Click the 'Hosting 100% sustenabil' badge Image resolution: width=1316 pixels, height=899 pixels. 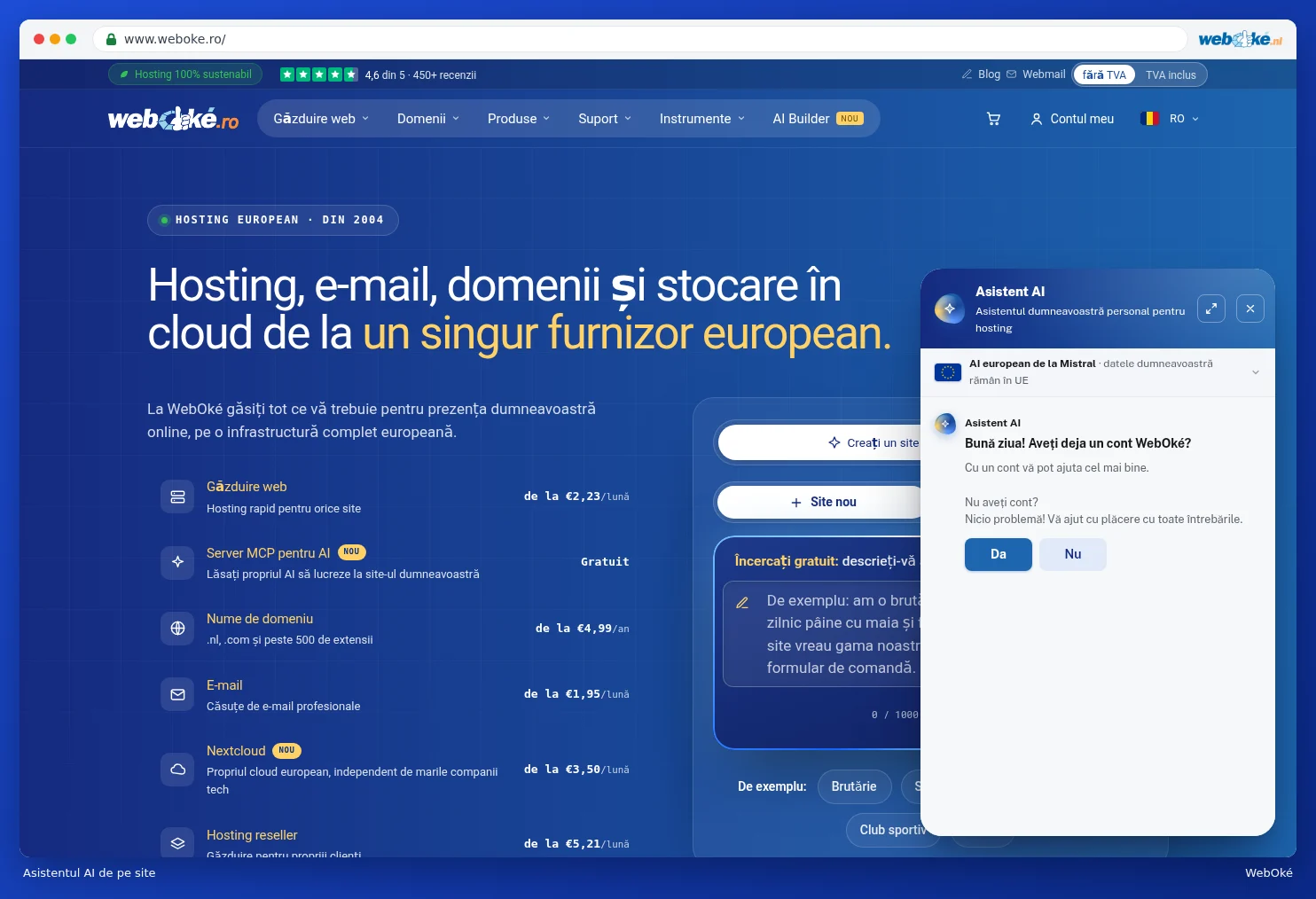(x=185, y=74)
